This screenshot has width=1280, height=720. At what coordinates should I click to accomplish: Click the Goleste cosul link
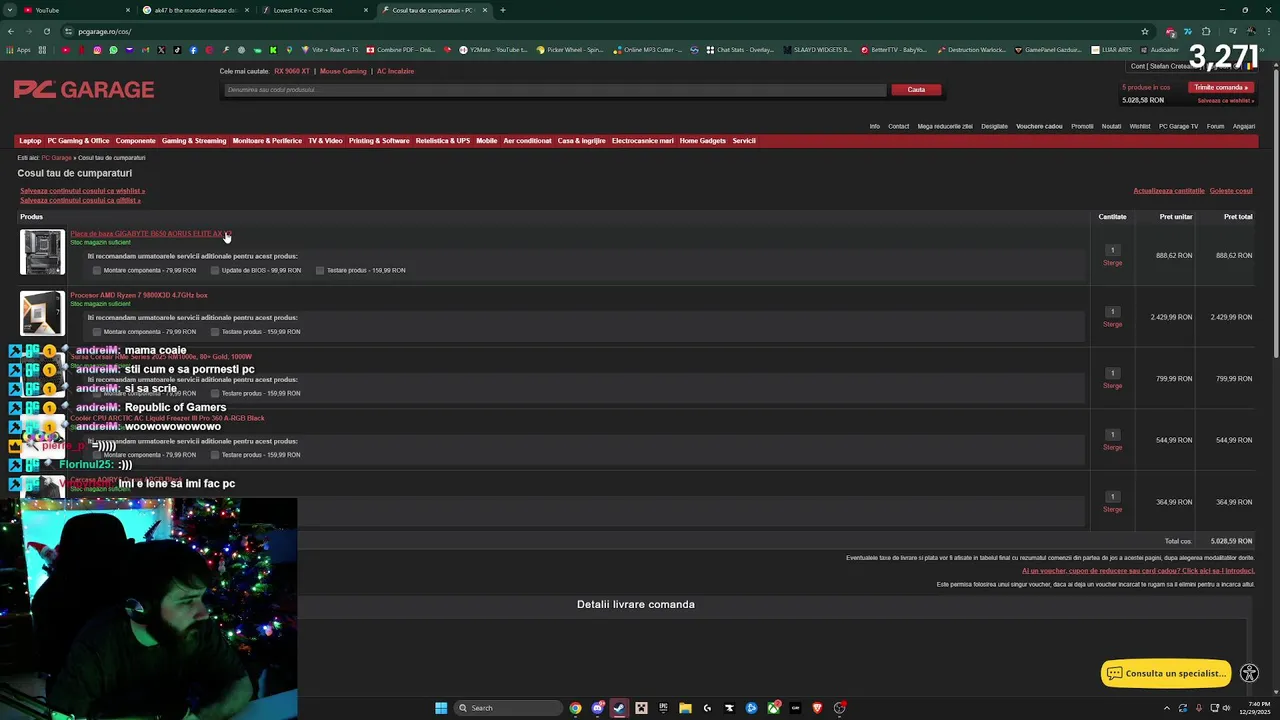point(1231,191)
